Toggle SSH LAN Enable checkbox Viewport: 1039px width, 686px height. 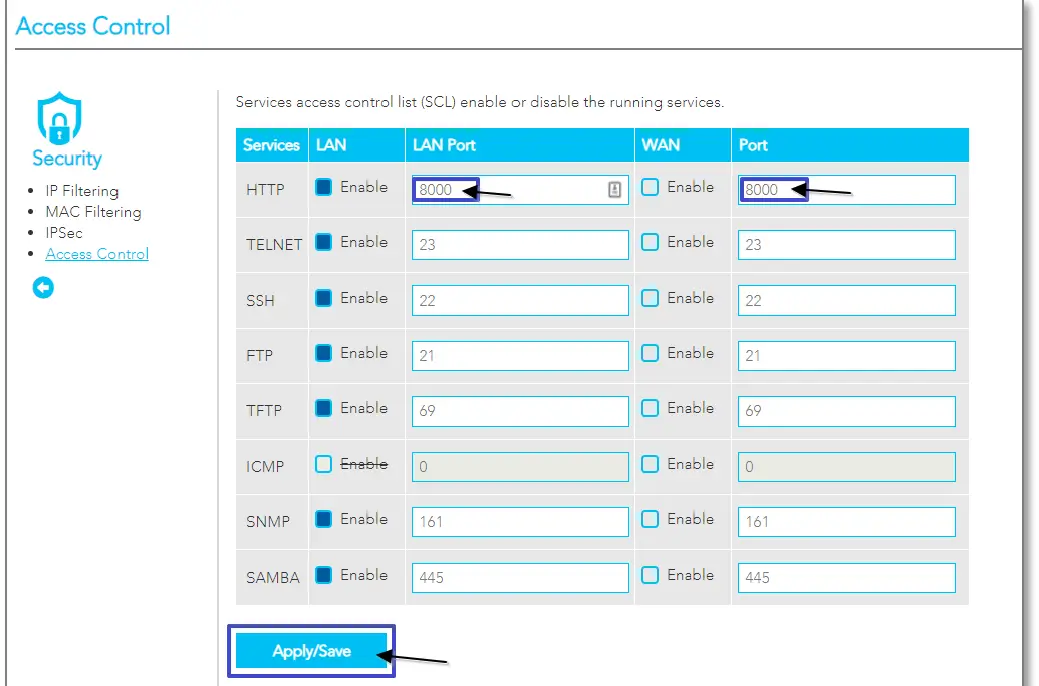coord(323,298)
